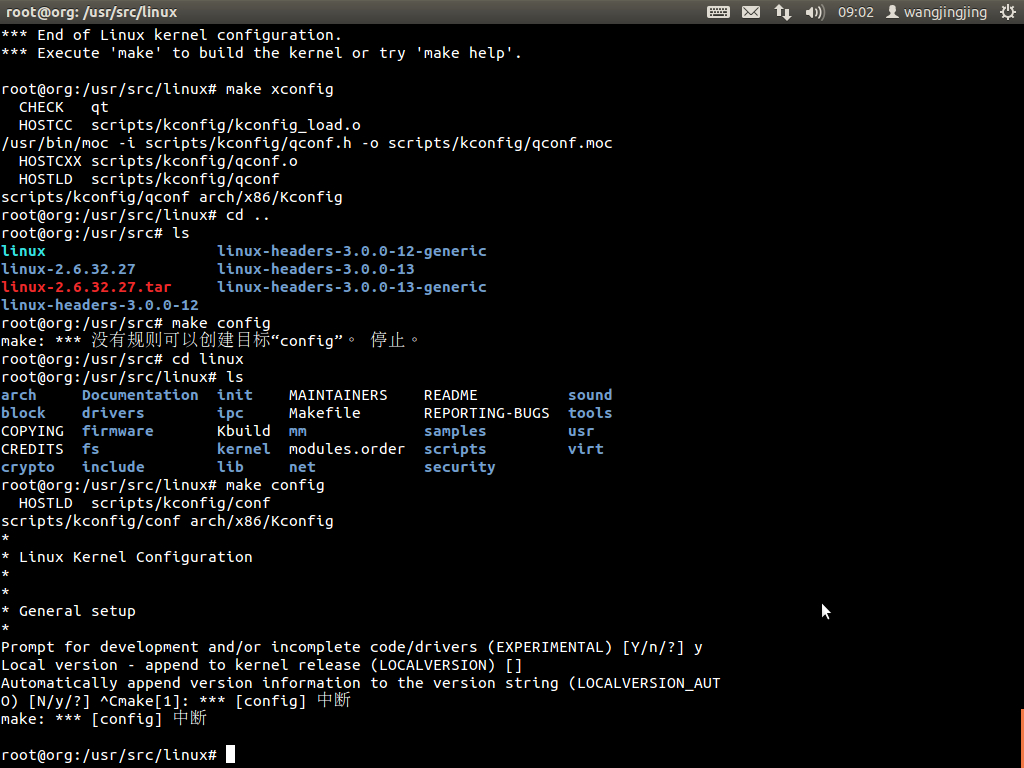This screenshot has width=1024, height=768.
Task: Open the clock showing 09:02
Action: coord(856,12)
